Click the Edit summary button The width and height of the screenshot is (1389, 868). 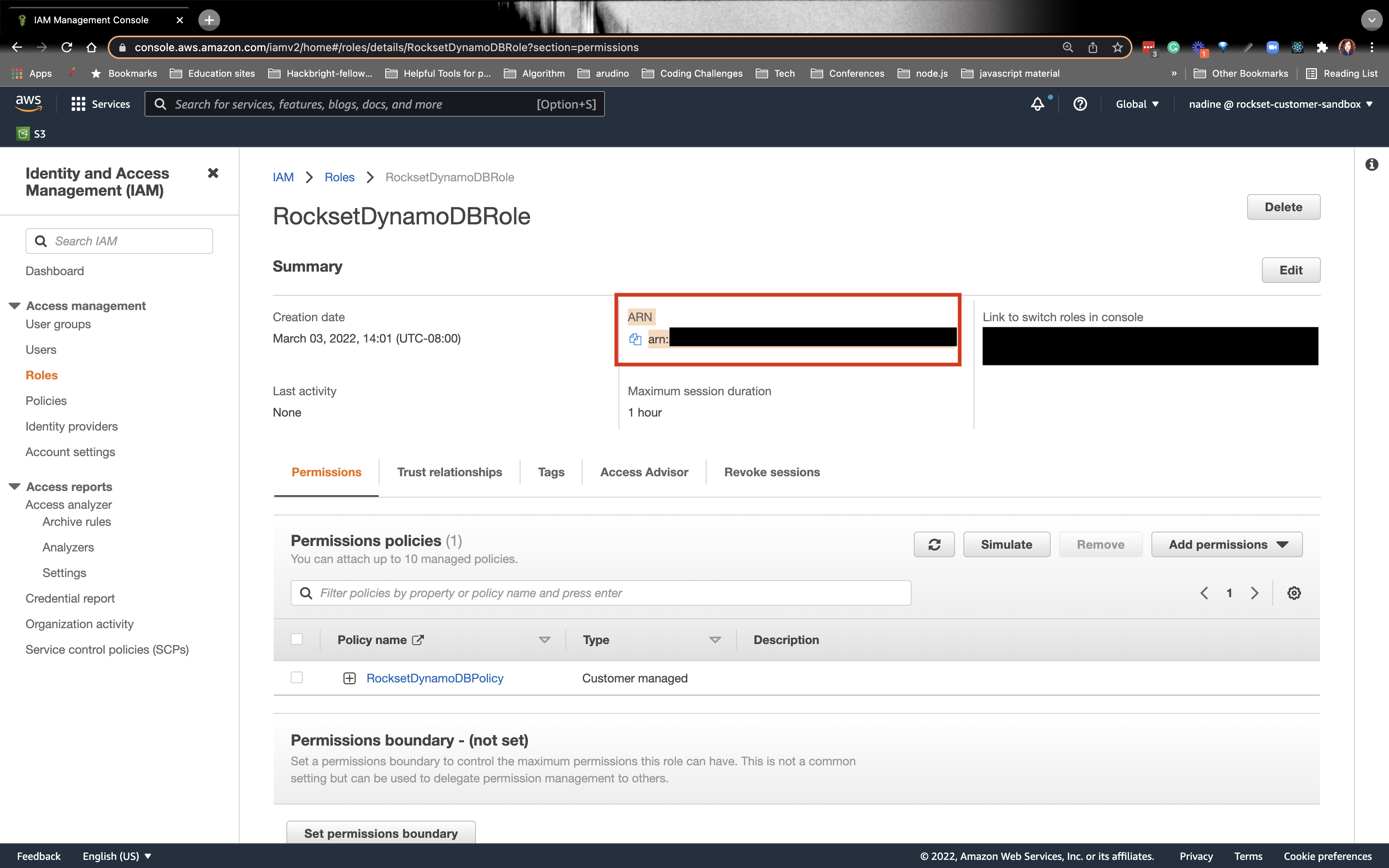(1291, 270)
